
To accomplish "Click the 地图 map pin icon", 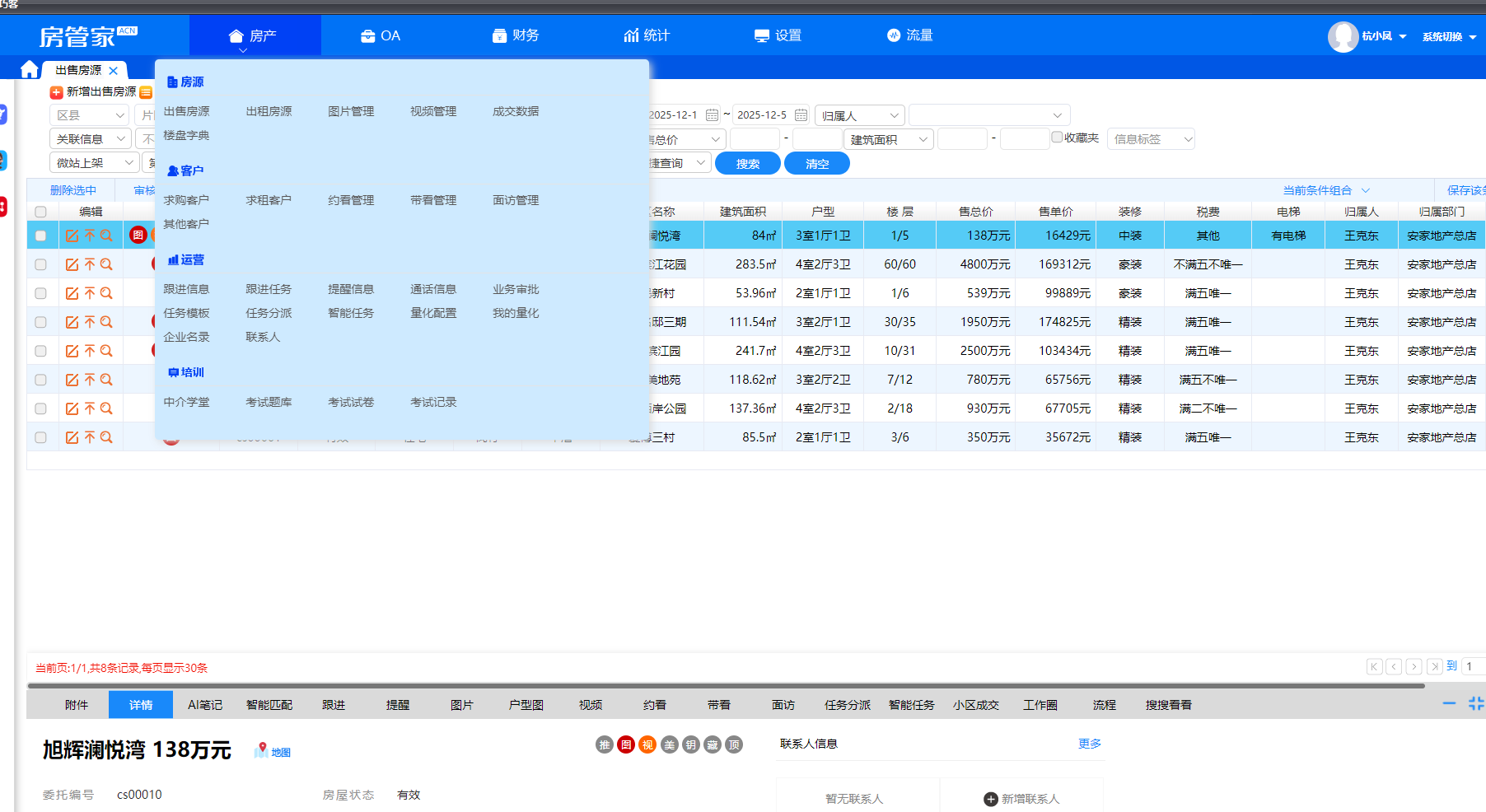I will point(261,749).
